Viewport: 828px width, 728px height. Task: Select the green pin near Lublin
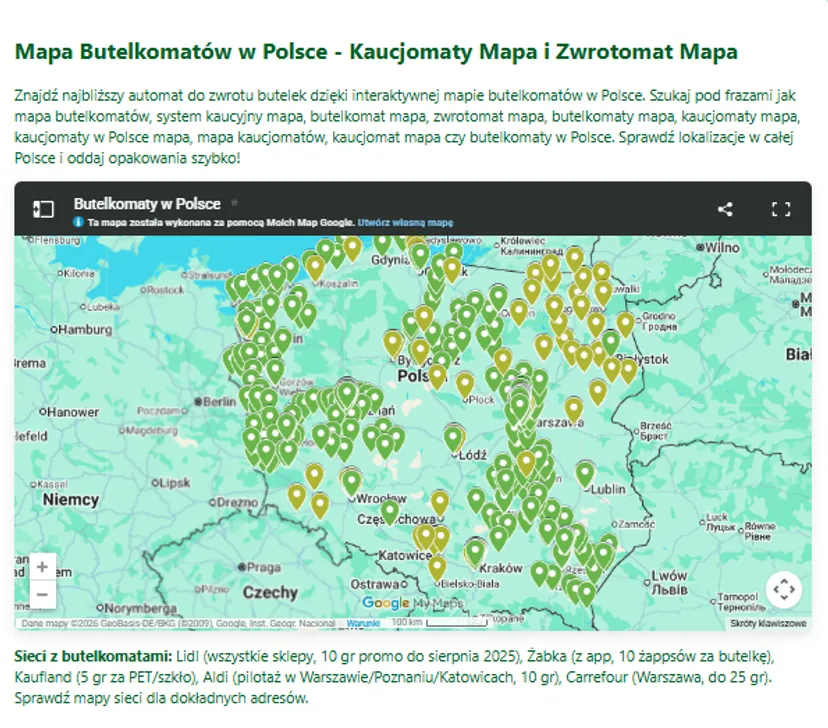click(x=585, y=474)
